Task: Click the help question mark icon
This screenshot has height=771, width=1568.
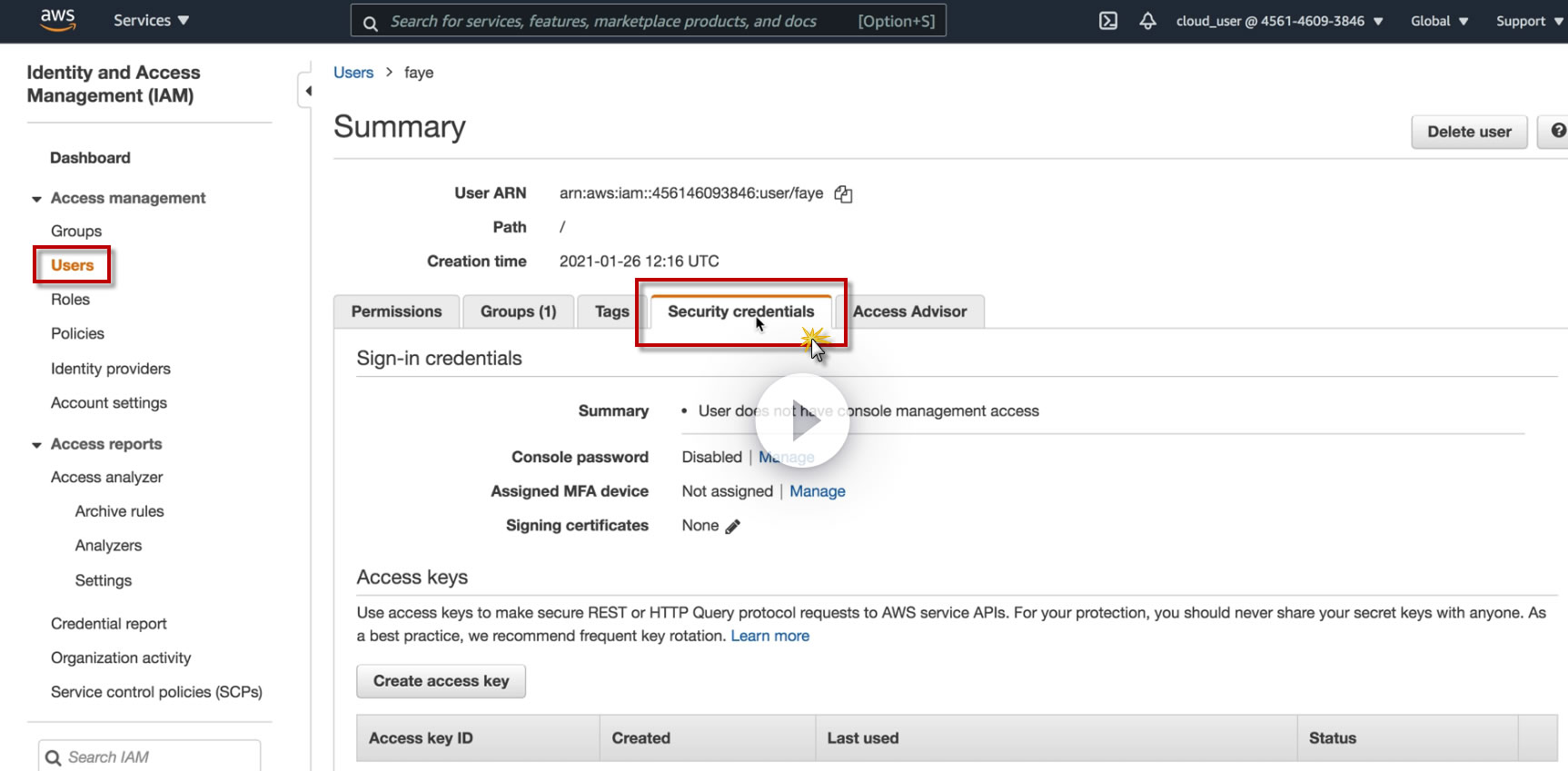Action: coord(1557,132)
